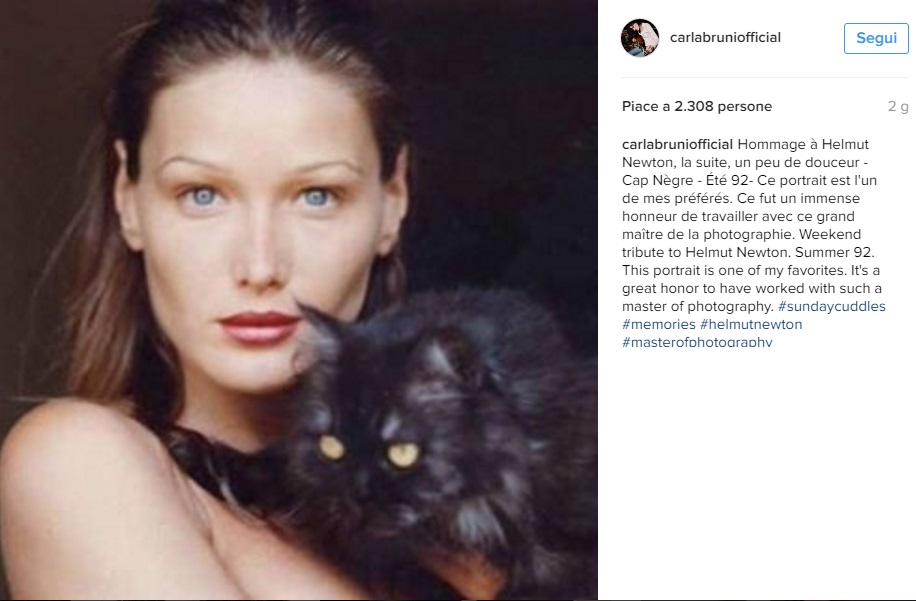Open the #helmutnewton hashtag

pyautogui.click(x=751, y=324)
